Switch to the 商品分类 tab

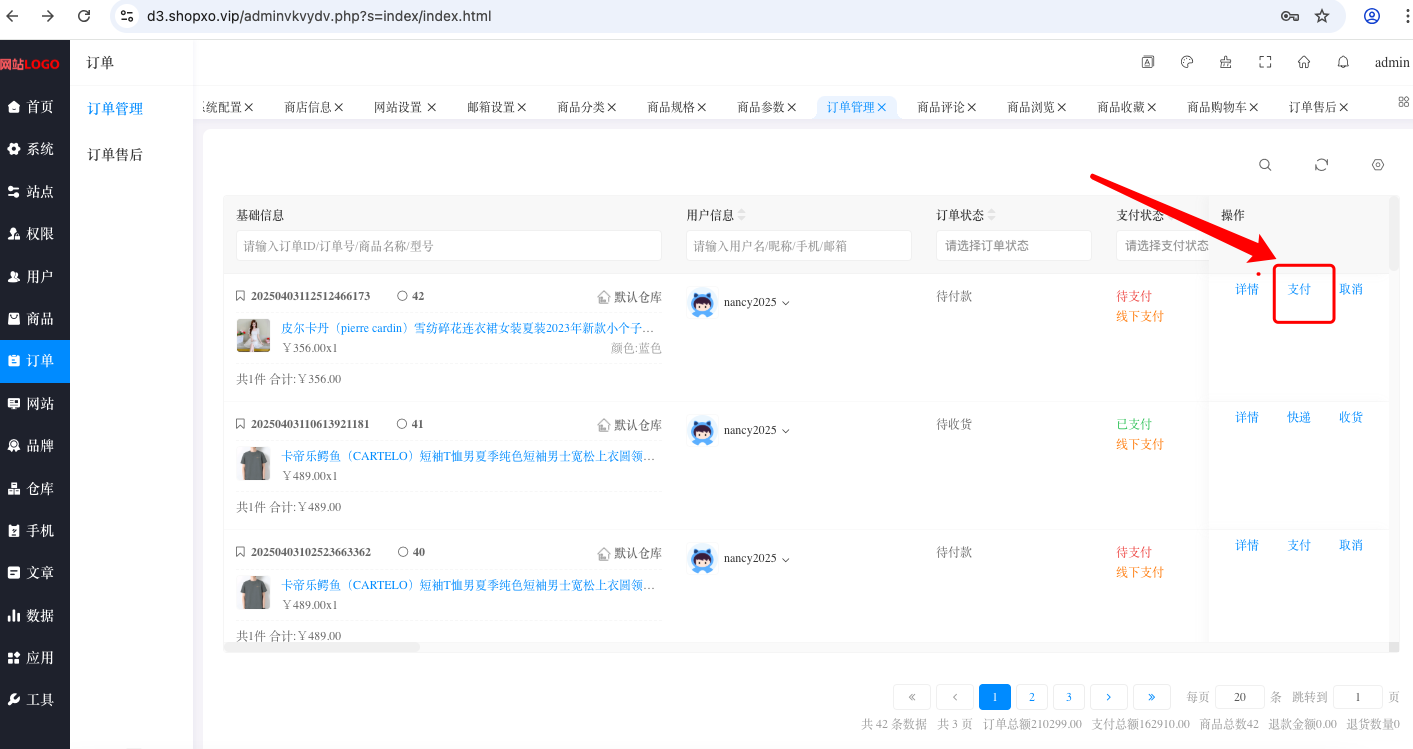click(x=581, y=107)
